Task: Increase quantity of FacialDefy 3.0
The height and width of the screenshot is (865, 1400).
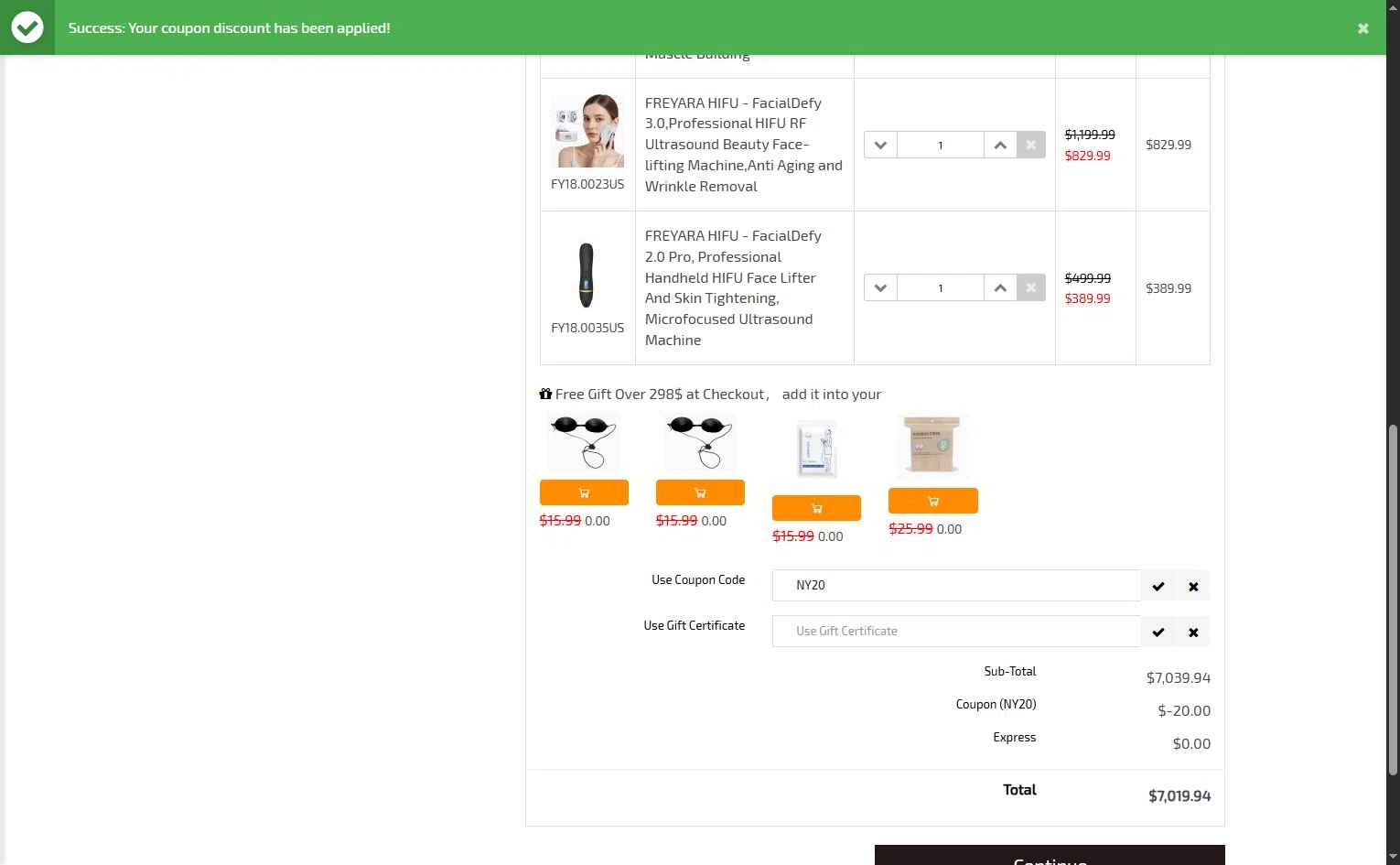Action: pos(1000,145)
